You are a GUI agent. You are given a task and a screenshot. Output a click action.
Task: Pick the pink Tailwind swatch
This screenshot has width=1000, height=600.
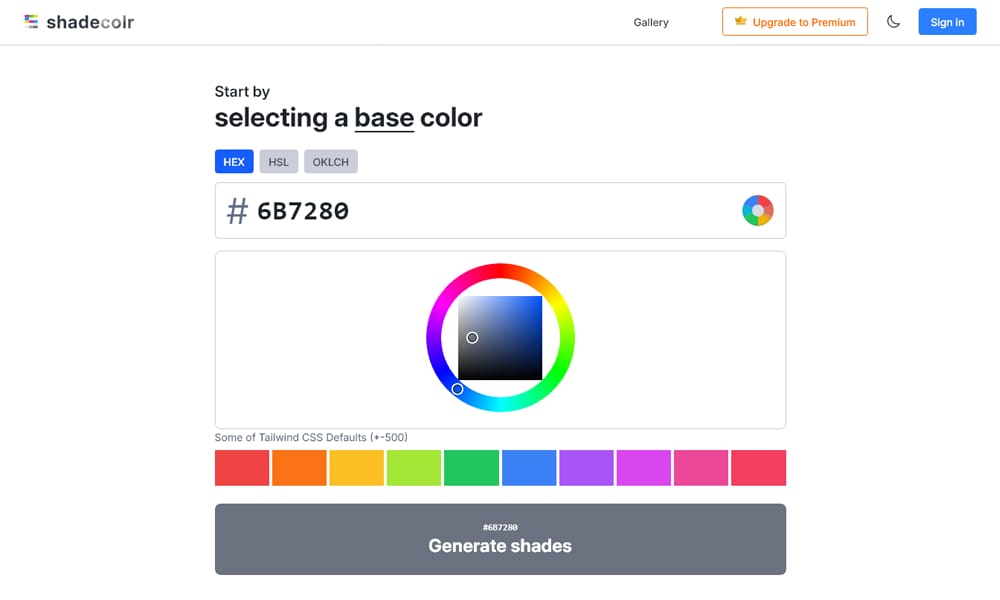click(x=701, y=468)
